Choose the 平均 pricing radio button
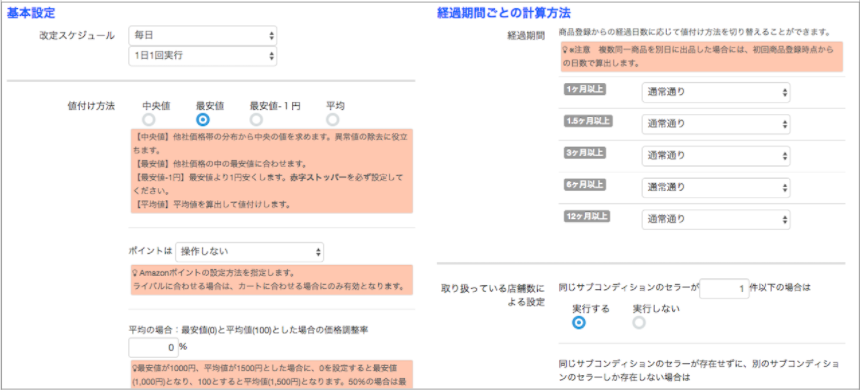The height and width of the screenshot is (390, 860). coord(332,120)
